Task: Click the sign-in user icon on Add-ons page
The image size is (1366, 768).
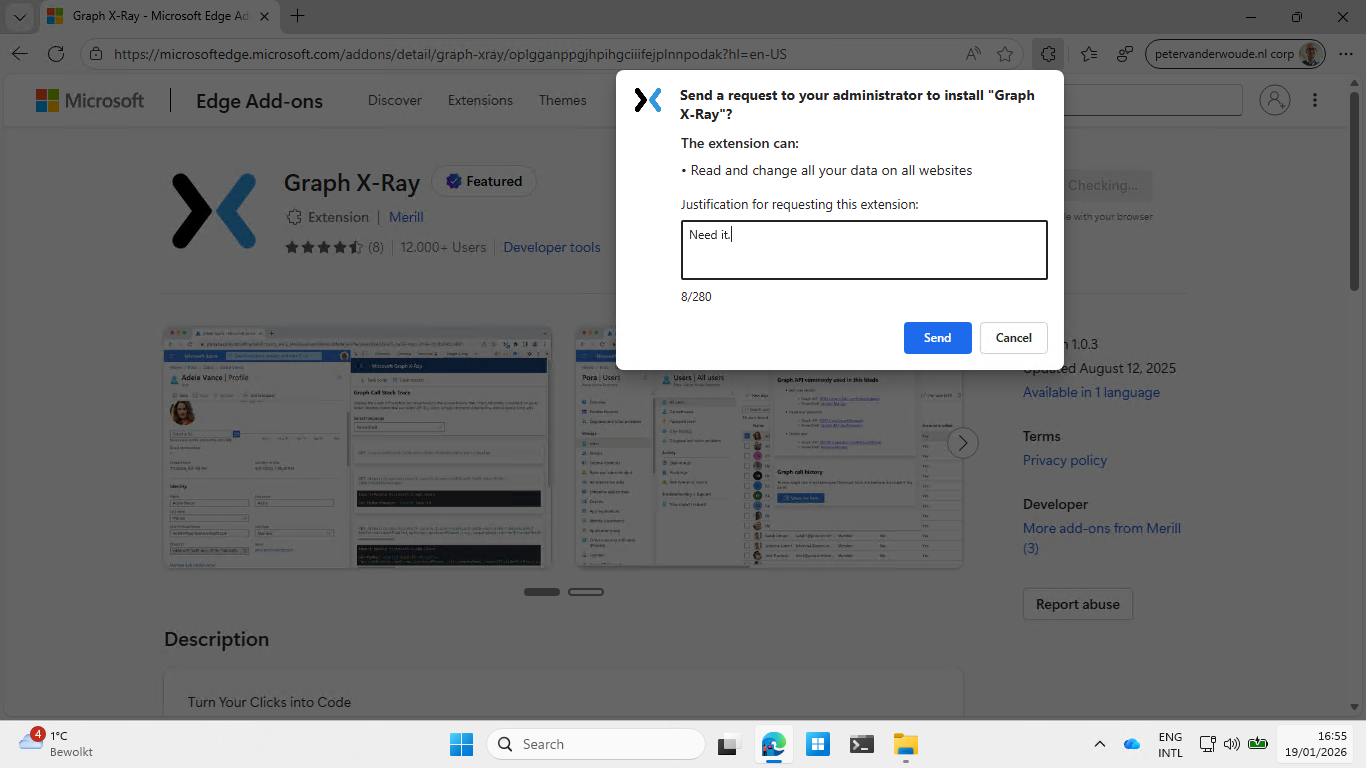Action: (x=1275, y=100)
